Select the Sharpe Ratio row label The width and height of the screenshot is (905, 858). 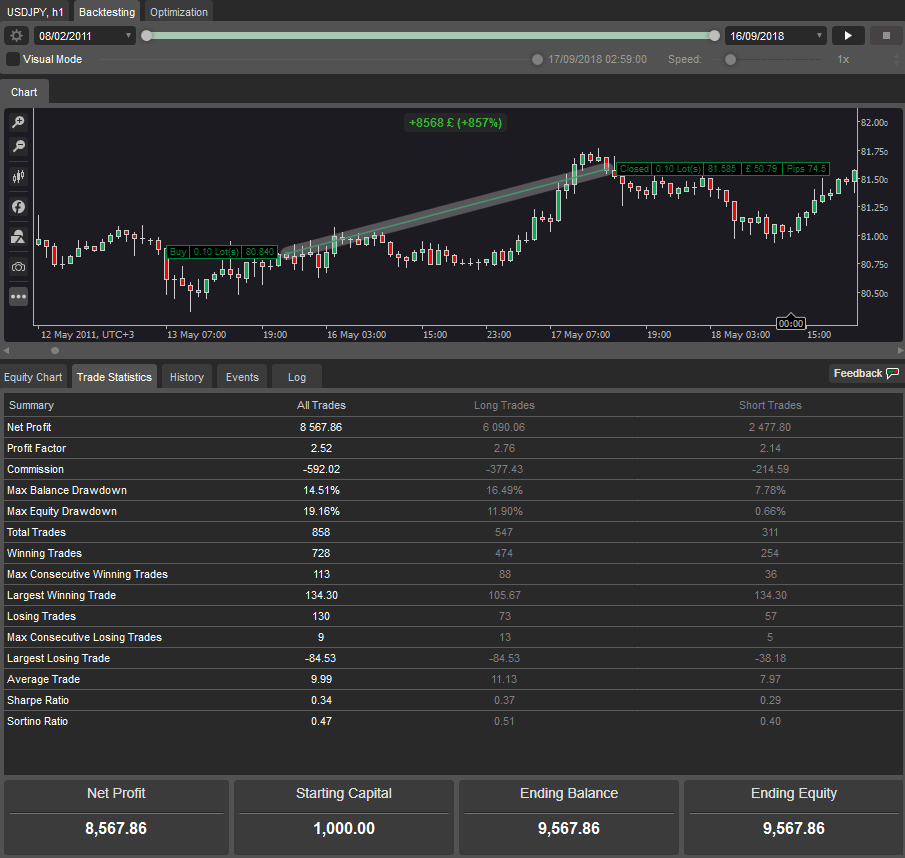point(38,700)
